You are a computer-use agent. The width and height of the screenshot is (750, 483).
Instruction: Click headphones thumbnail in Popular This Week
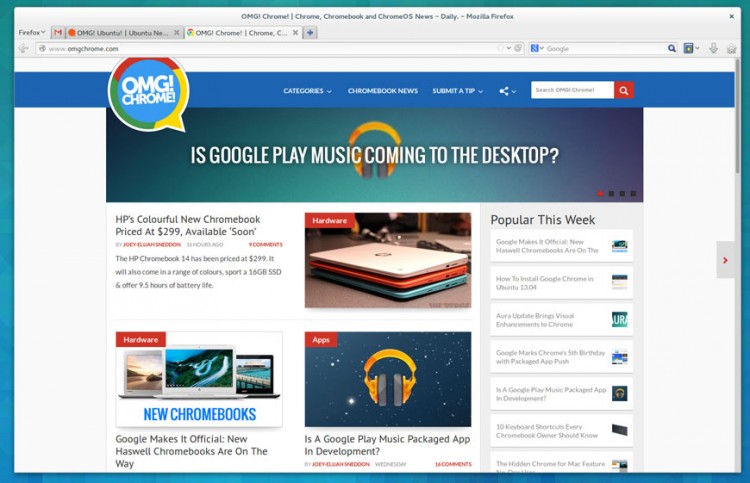coord(619,394)
